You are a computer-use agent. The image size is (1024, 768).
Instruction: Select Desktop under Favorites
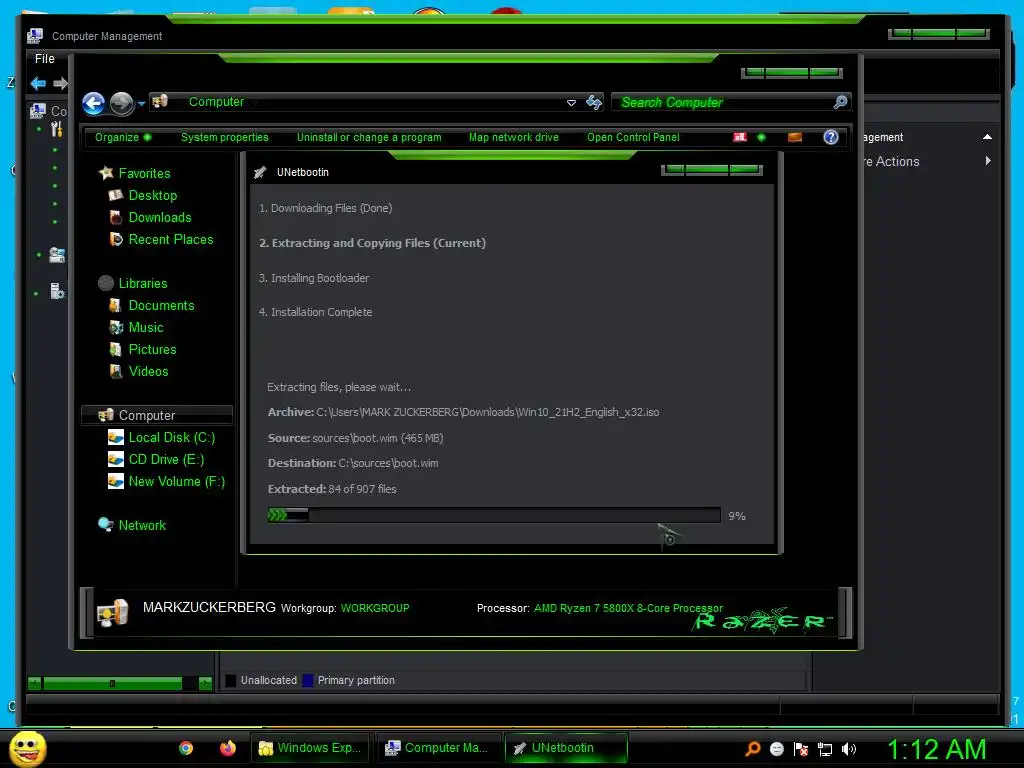153,195
